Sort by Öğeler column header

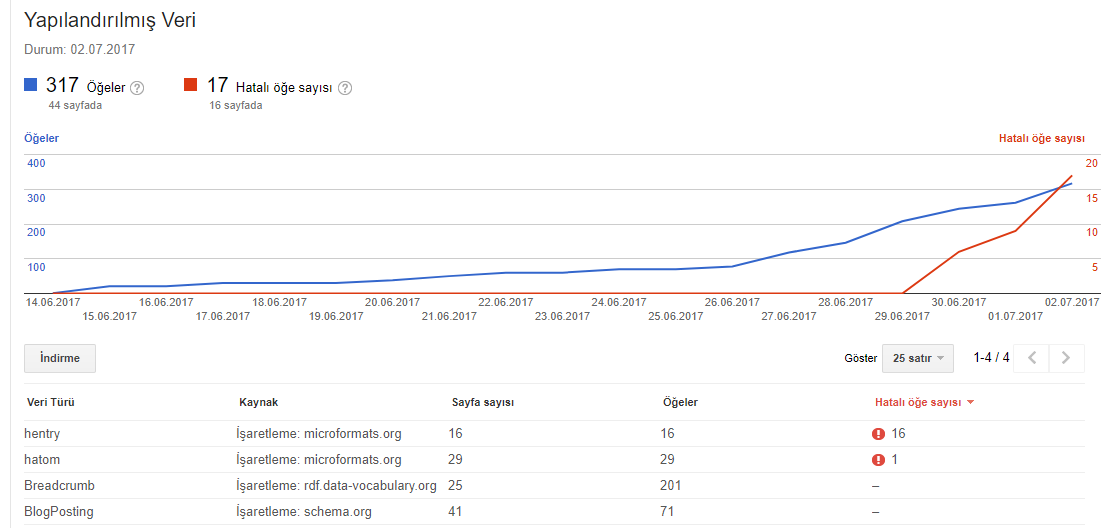point(680,402)
